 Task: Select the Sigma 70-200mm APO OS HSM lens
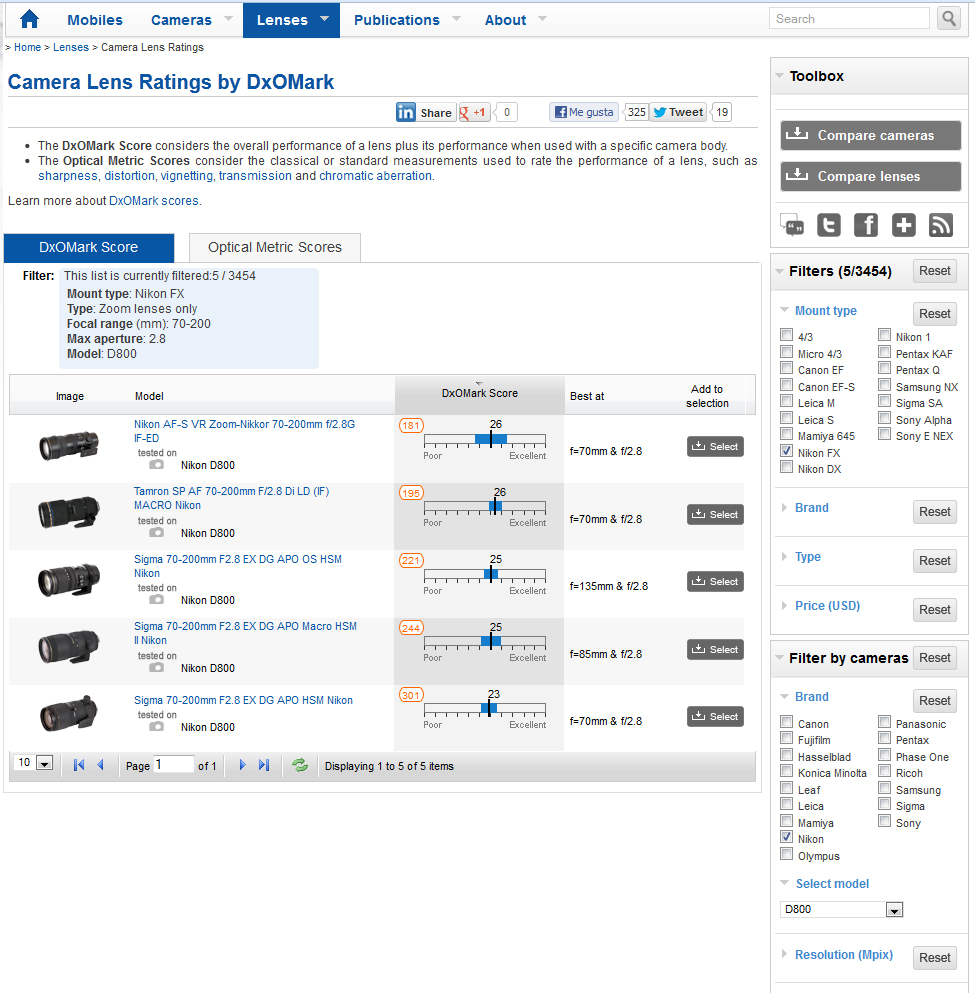[715, 581]
